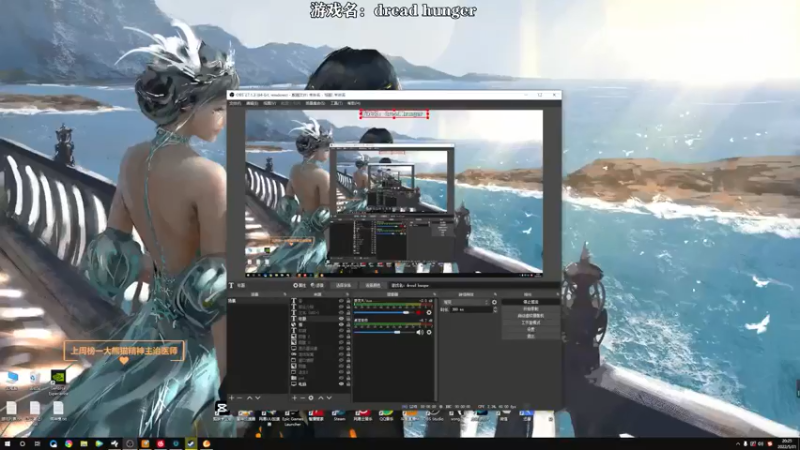Screen dimensions: 800x450
Task: Unmute the red muted microphone icon
Action: (x=418, y=312)
